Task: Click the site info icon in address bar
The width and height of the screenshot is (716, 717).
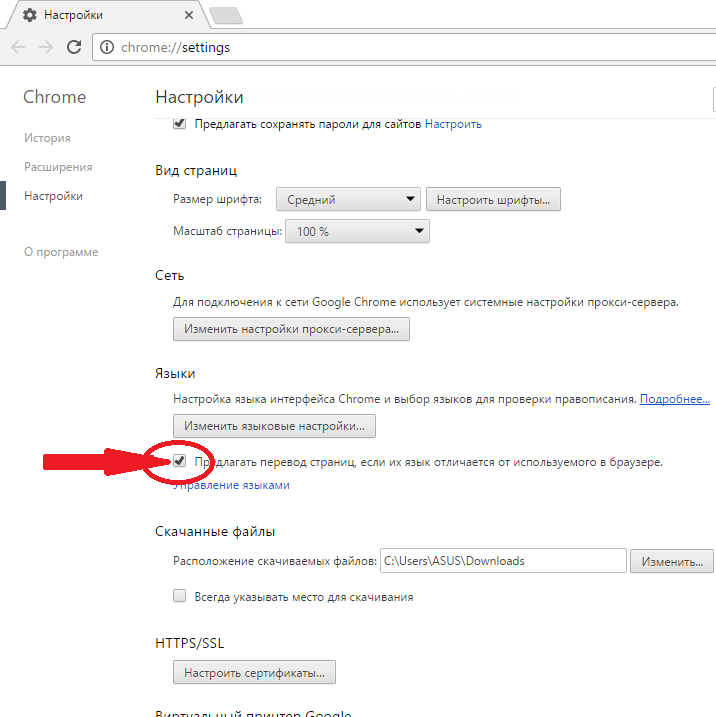Action: coord(107,47)
